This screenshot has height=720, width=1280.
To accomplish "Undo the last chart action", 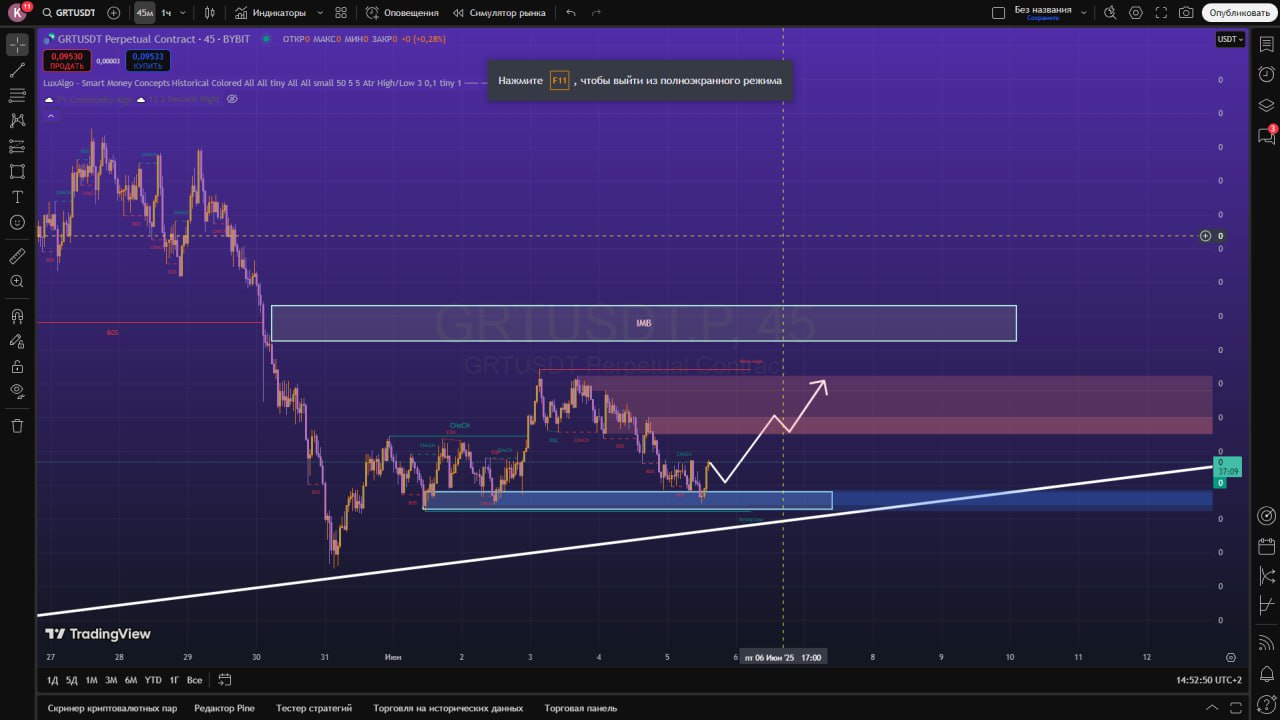I will pyautogui.click(x=571, y=13).
